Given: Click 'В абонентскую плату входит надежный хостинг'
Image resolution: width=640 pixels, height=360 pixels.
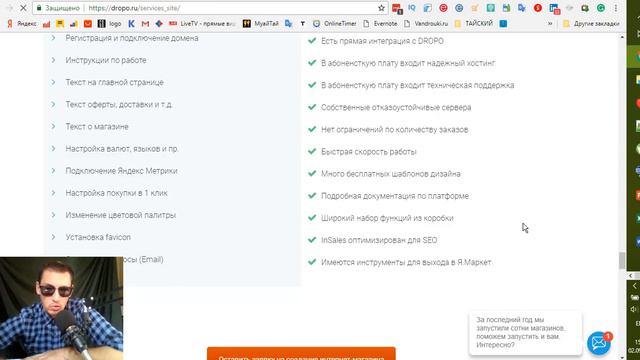Looking at the screenshot, I should click(408, 63).
